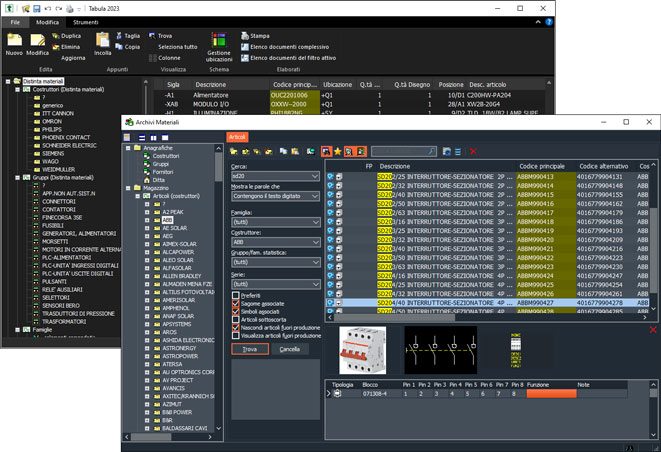Select the Costruttori tree item under Anagrafiche
This screenshot has width=661, height=452.
tap(166, 156)
